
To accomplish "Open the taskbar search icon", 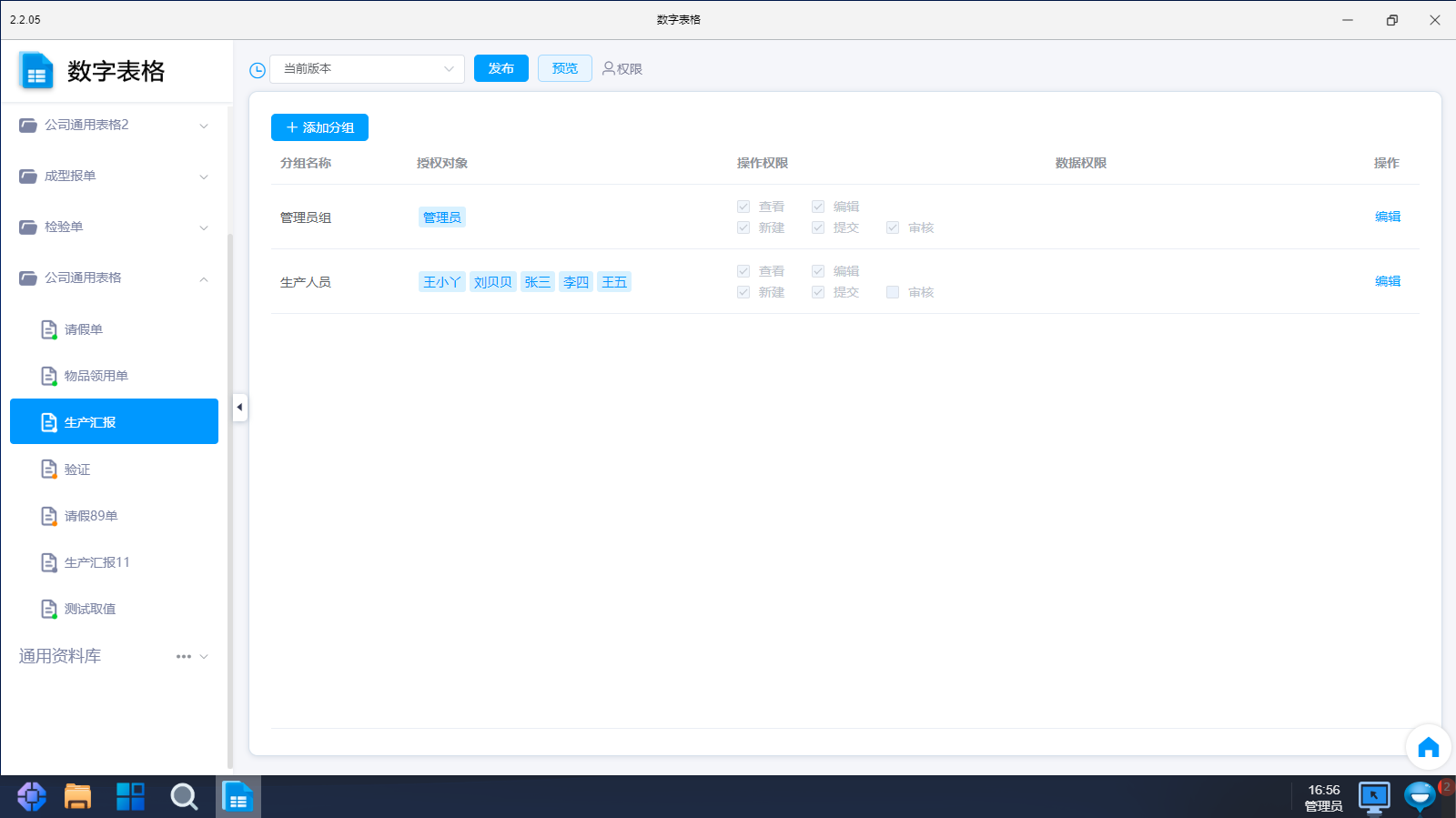I will [x=184, y=796].
